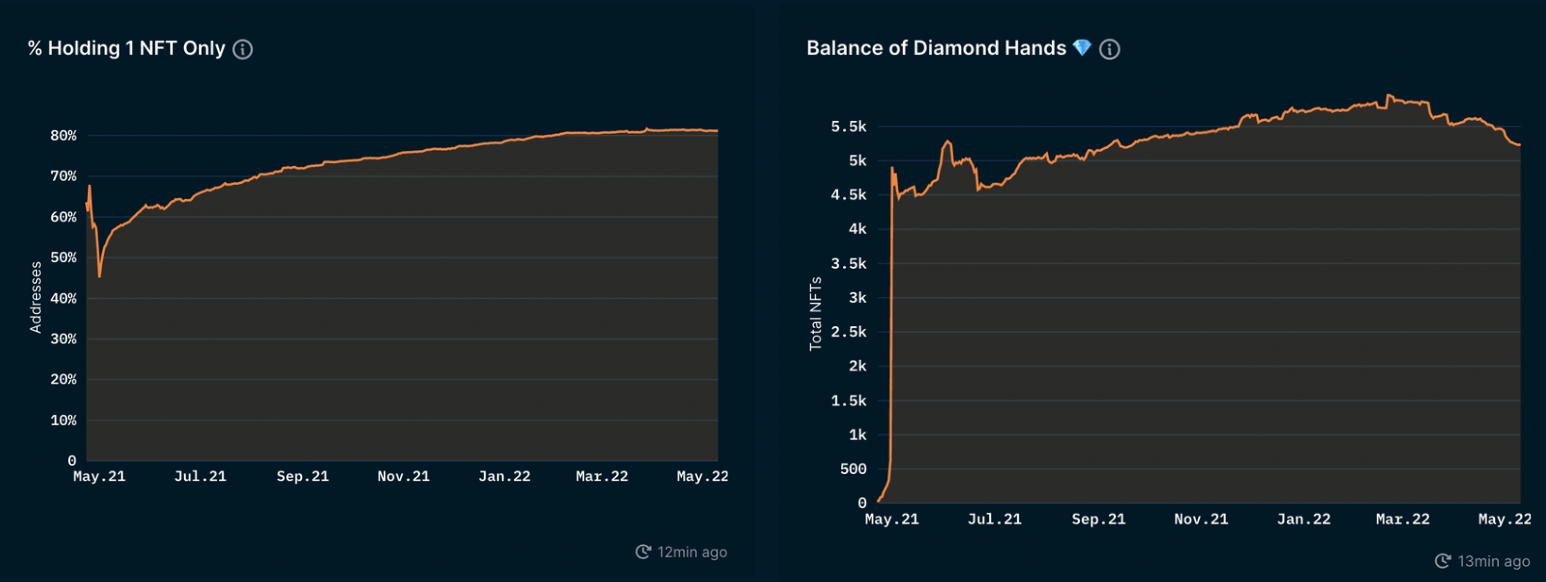This screenshot has height=582, width=1546.
Task: Click the '13min ago' timestamp
Action: click(x=1493, y=561)
